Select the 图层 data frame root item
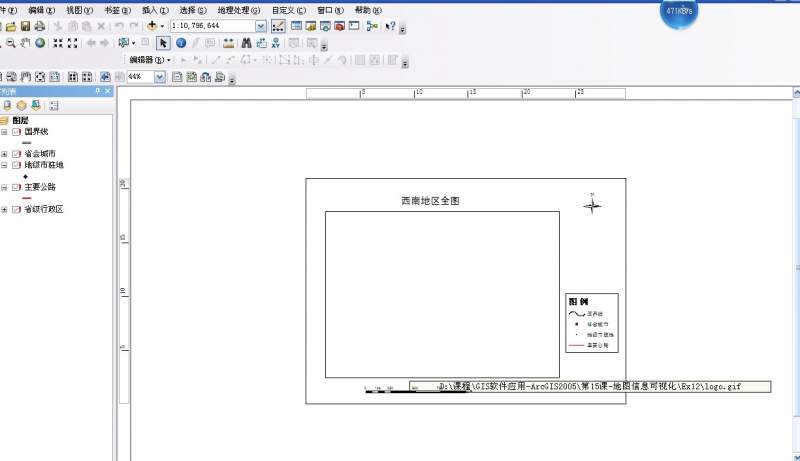Screen dimensions: 800x461 coord(20,121)
